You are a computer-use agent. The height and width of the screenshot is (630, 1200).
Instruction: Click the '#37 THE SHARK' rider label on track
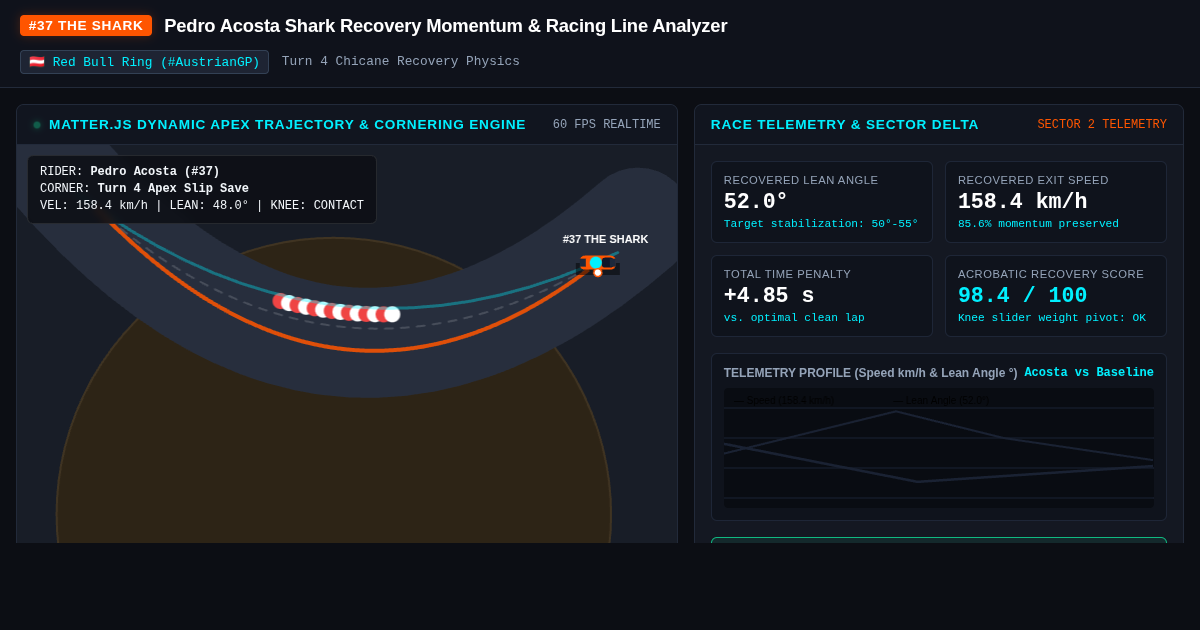click(605, 239)
